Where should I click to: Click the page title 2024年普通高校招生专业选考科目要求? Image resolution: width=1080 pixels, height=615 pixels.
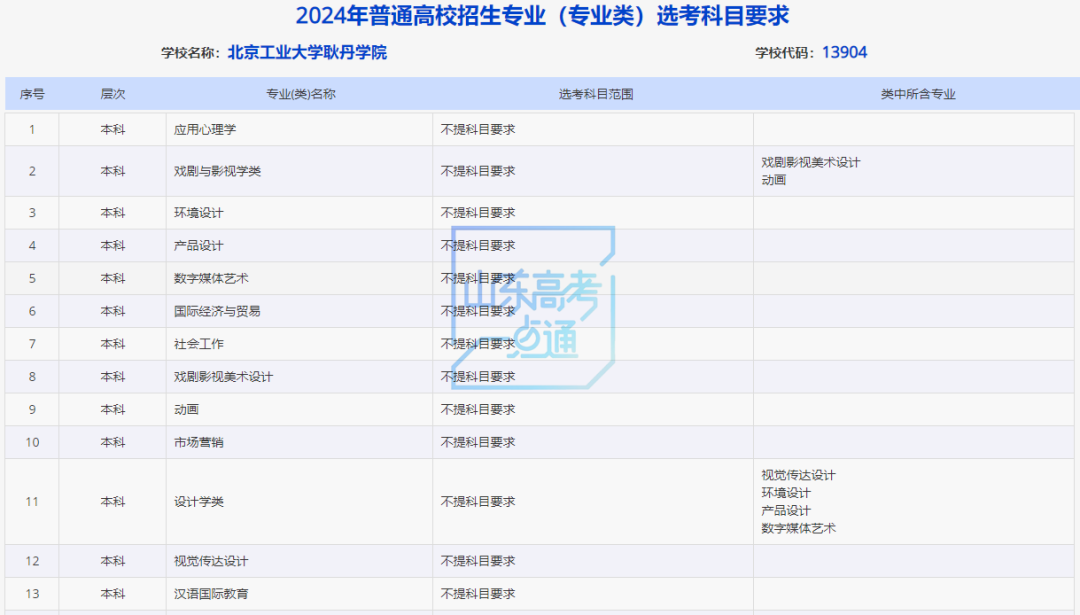click(x=540, y=15)
